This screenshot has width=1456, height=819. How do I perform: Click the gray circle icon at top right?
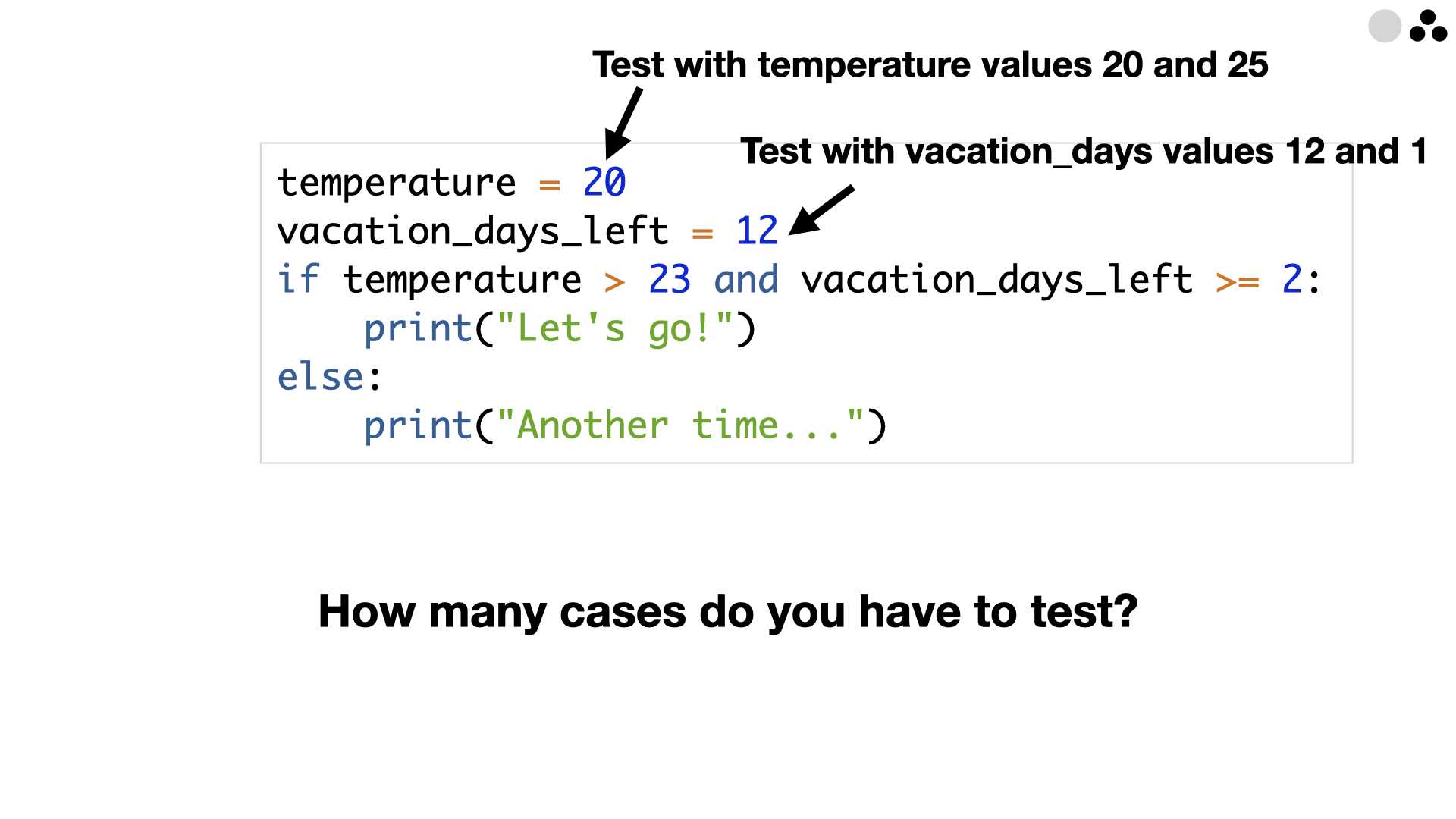click(x=1384, y=26)
